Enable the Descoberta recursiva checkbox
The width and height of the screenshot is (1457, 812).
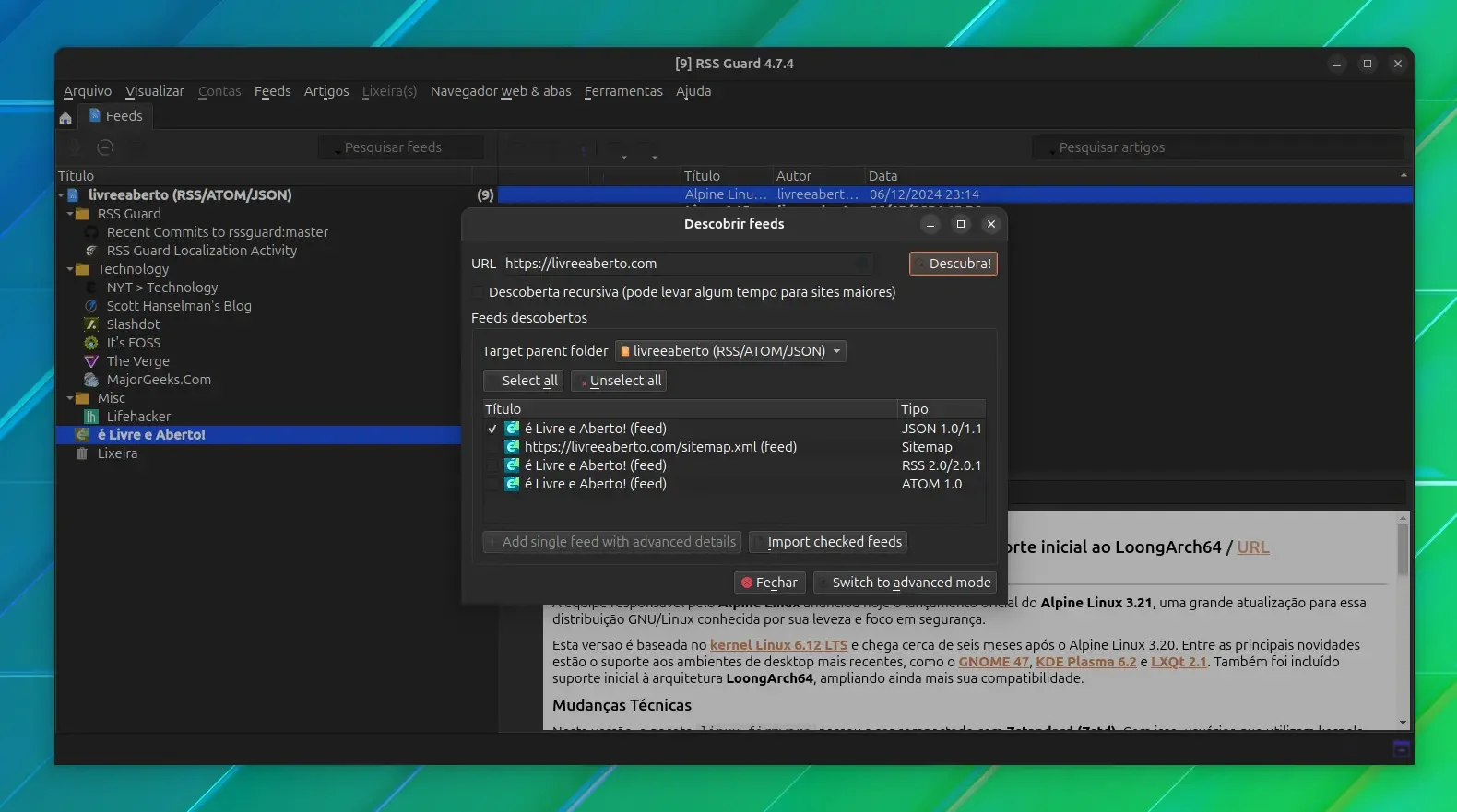(x=478, y=292)
